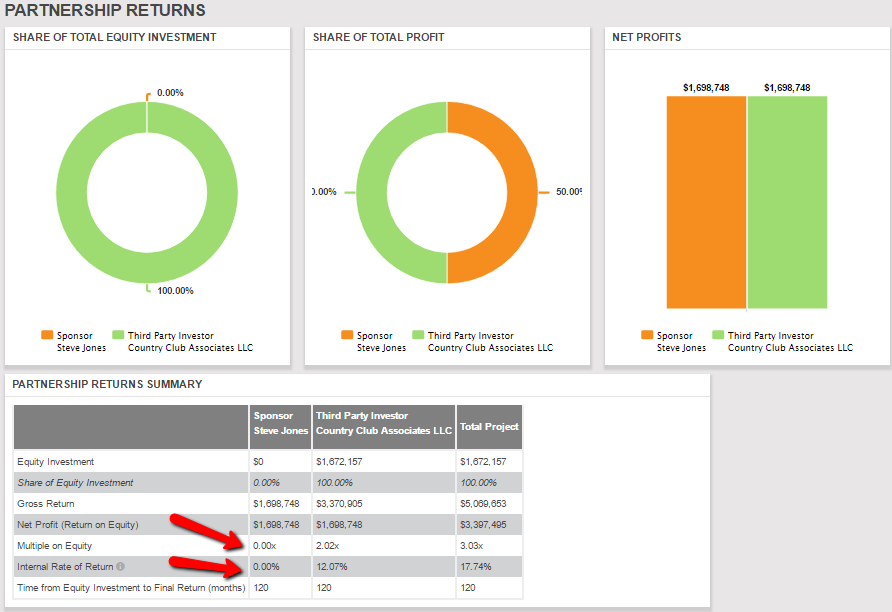Click the Third Party Investor column header in table
892x612 pixels.
click(x=383, y=424)
